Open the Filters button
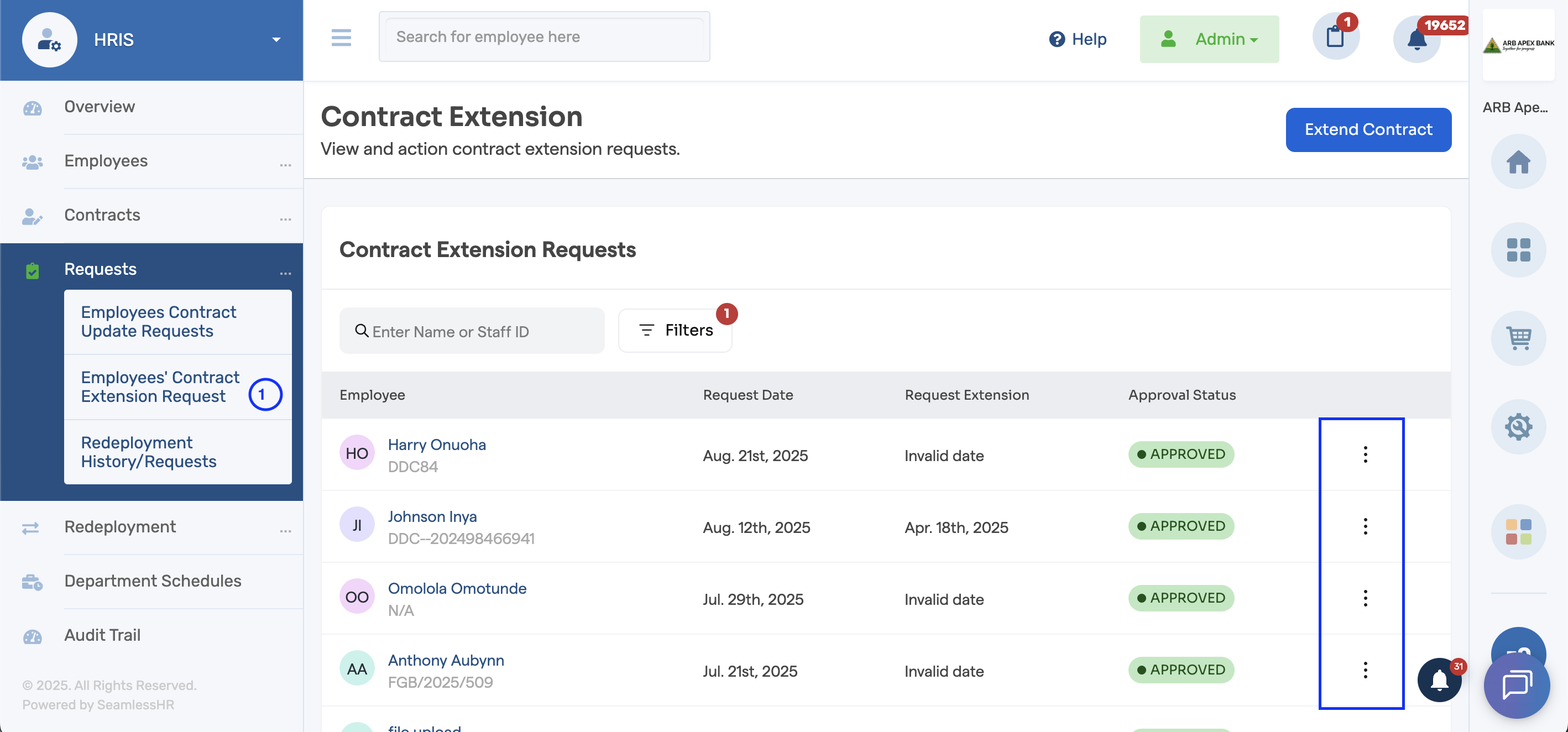This screenshot has width=1568, height=732. [x=675, y=330]
